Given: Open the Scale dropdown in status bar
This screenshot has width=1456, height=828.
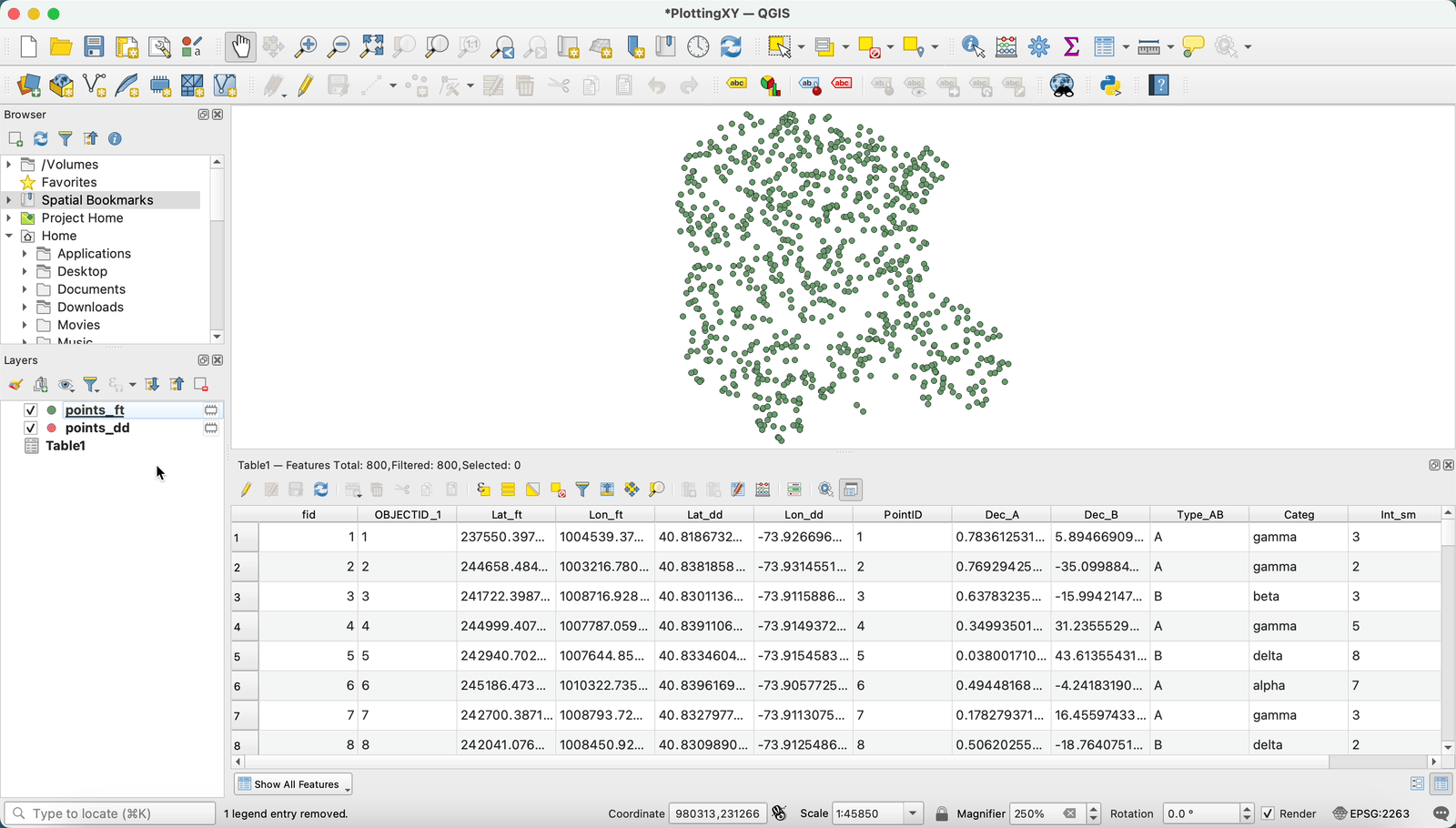Looking at the screenshot, I should [912, 813].
